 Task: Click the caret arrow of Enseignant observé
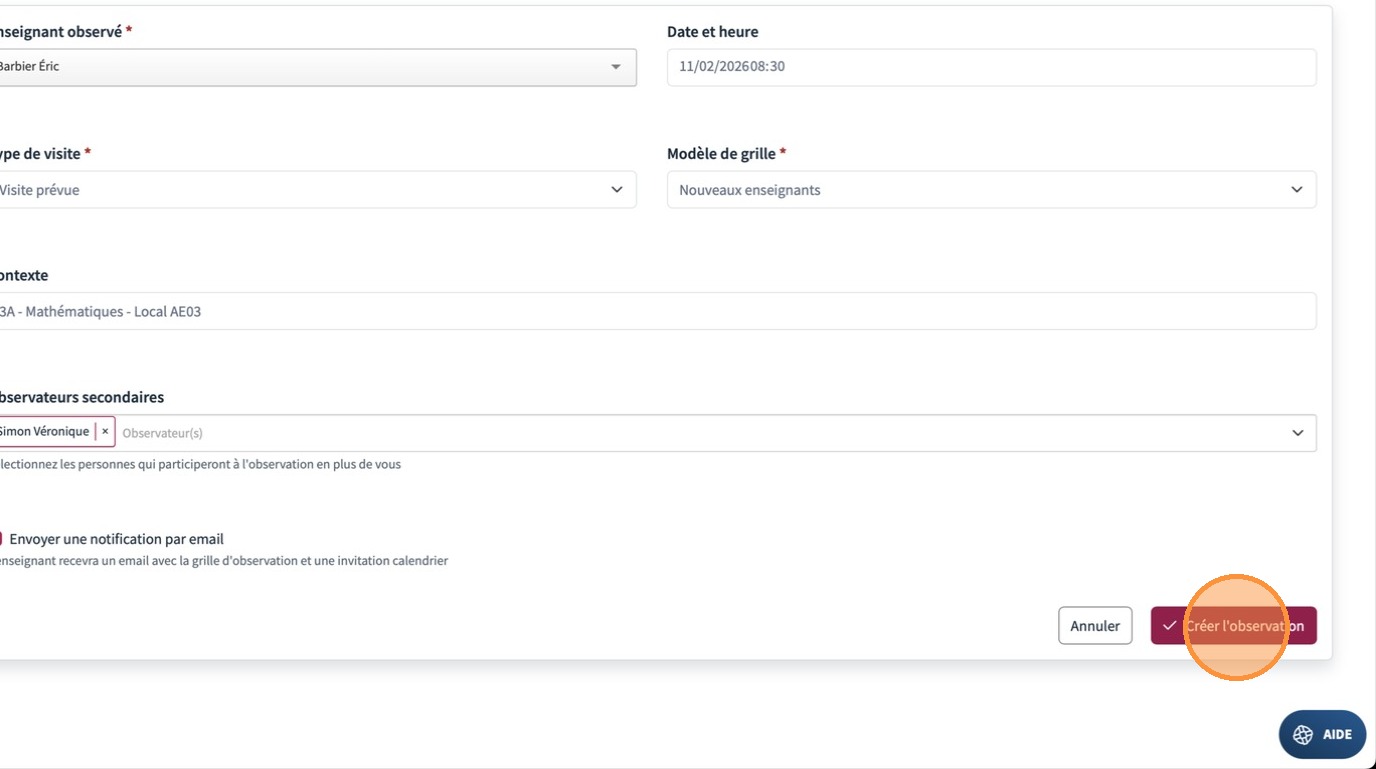(x=615, y=67)
